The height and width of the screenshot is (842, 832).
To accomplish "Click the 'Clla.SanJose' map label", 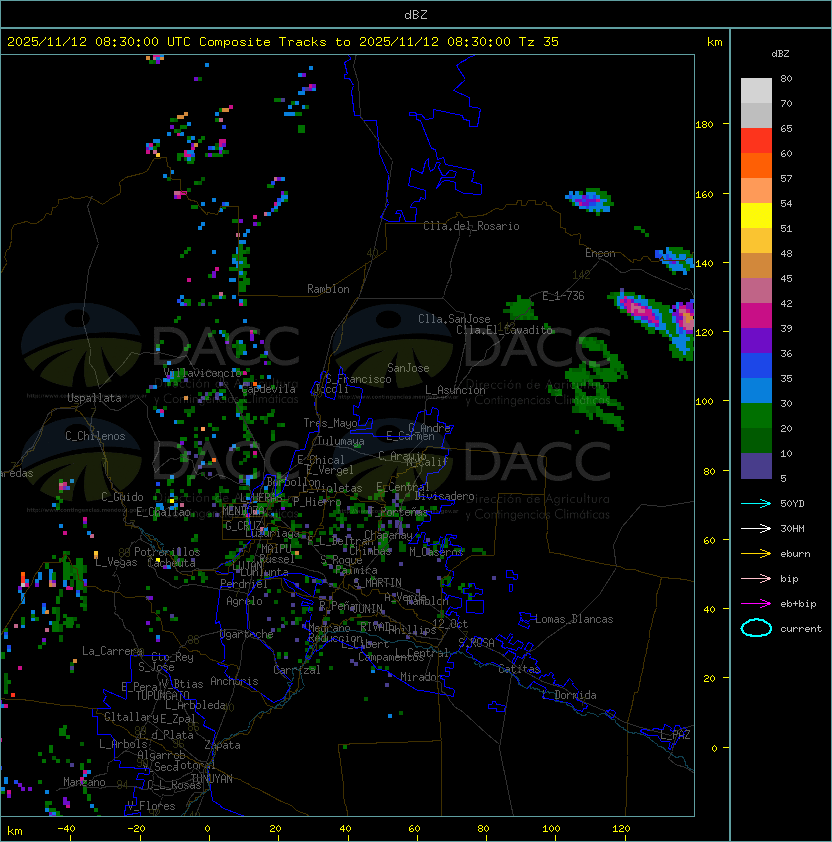I will point(454,319).
